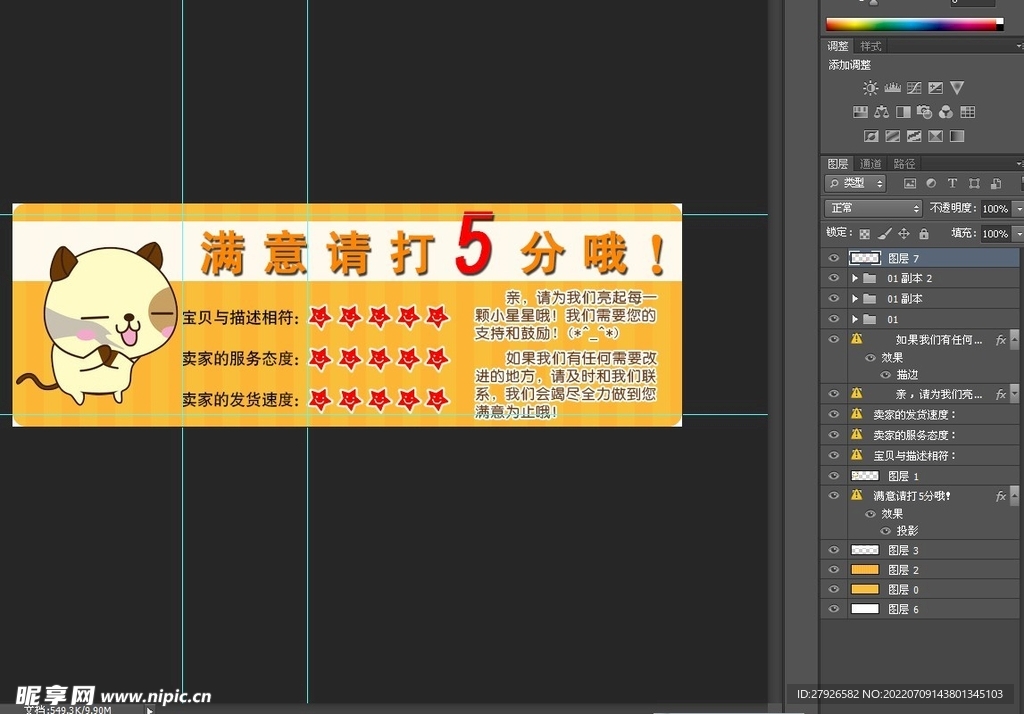Hide the 图层 1 layer

[833, 476]
